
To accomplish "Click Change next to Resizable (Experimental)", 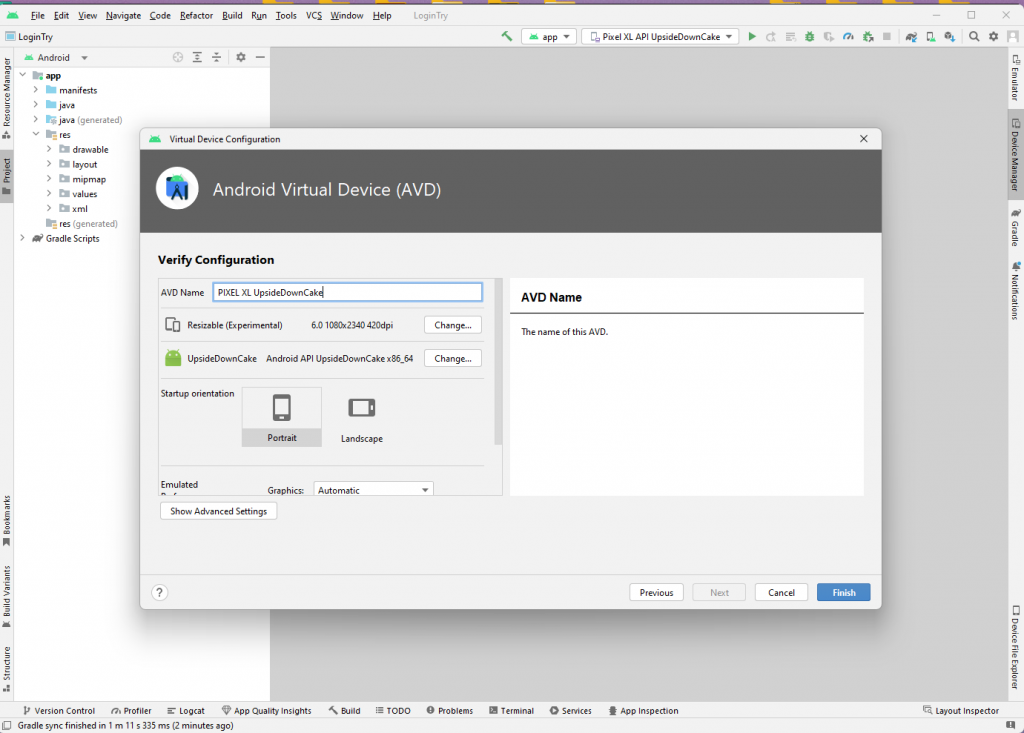I will (453, 325).
